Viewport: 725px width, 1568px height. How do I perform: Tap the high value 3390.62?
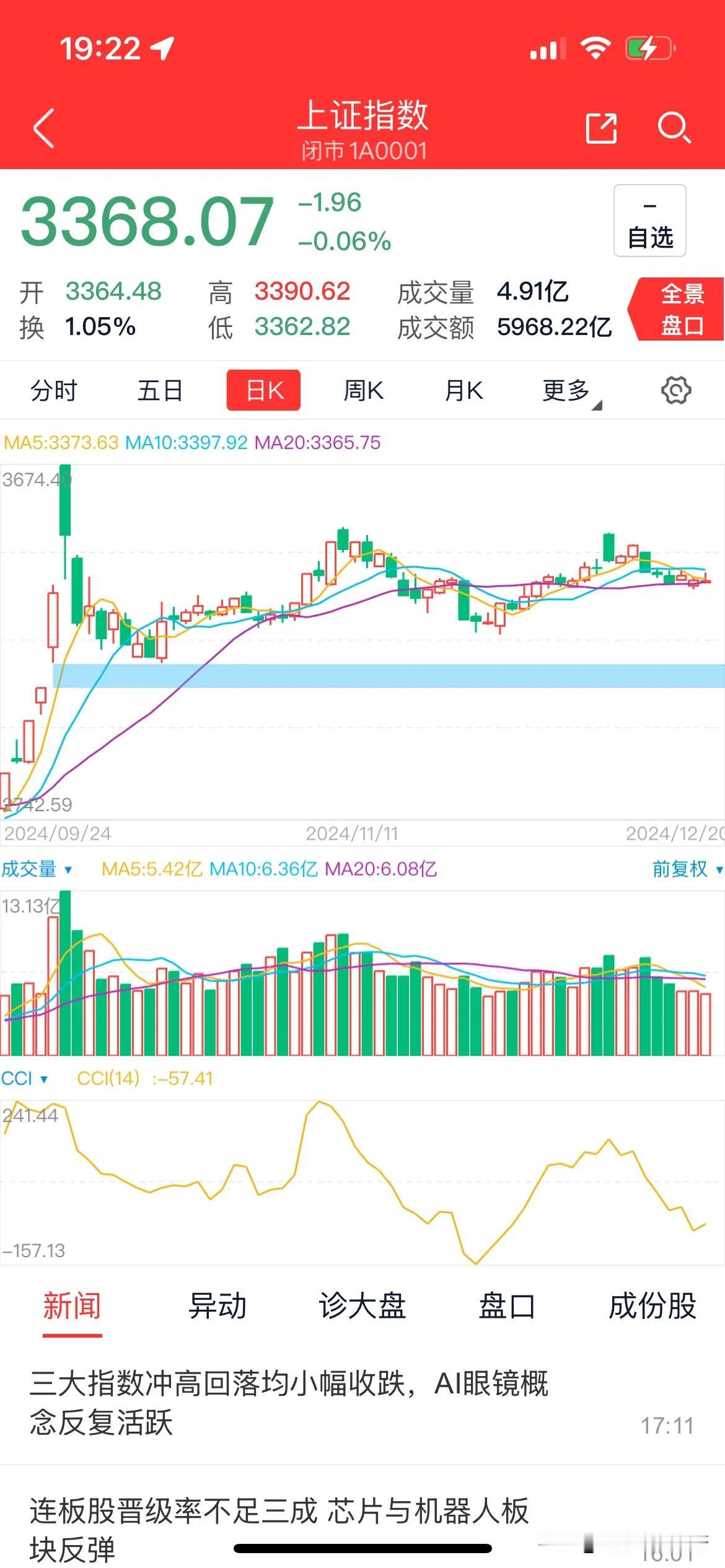(x=302, y=291)
